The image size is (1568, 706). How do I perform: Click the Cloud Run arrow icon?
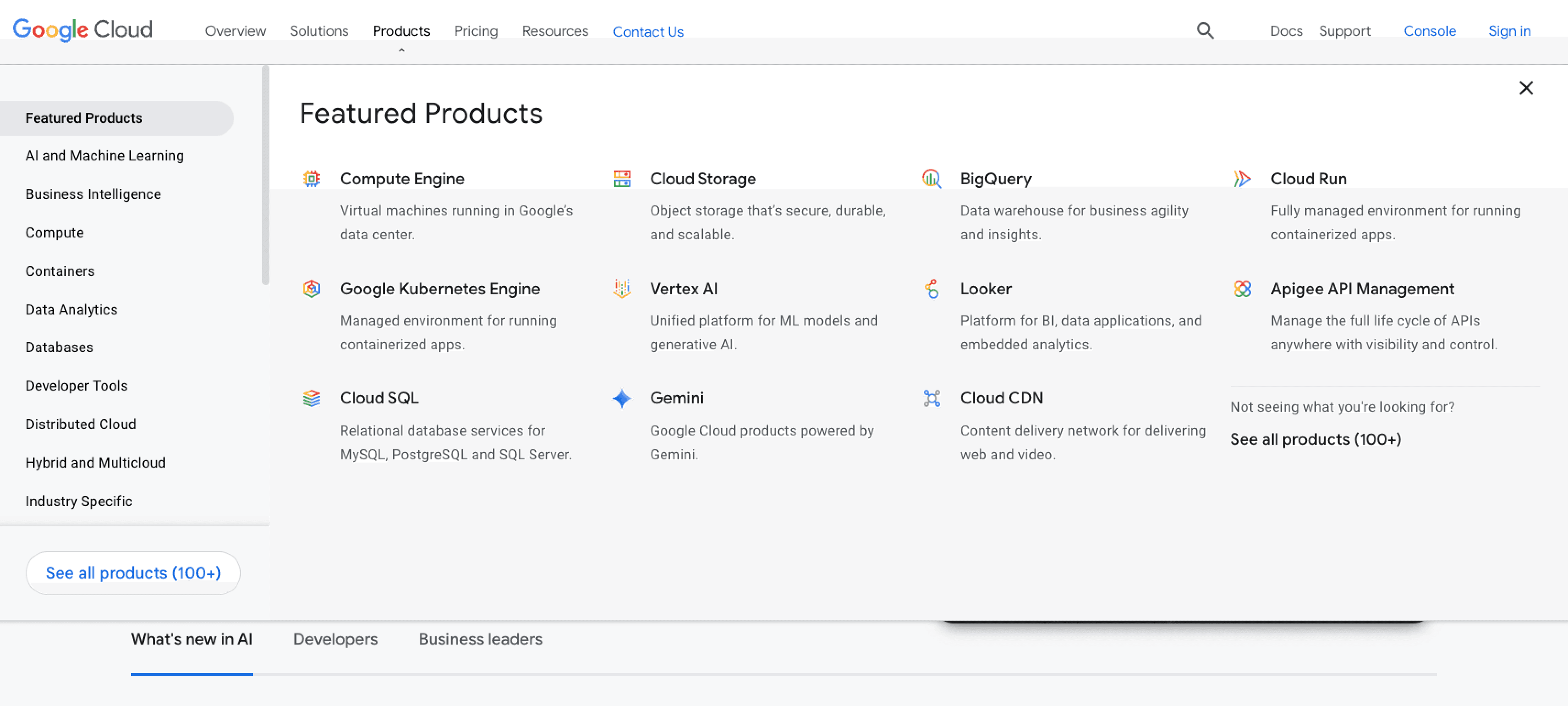pyautogui.click(x=1242, y=178)
